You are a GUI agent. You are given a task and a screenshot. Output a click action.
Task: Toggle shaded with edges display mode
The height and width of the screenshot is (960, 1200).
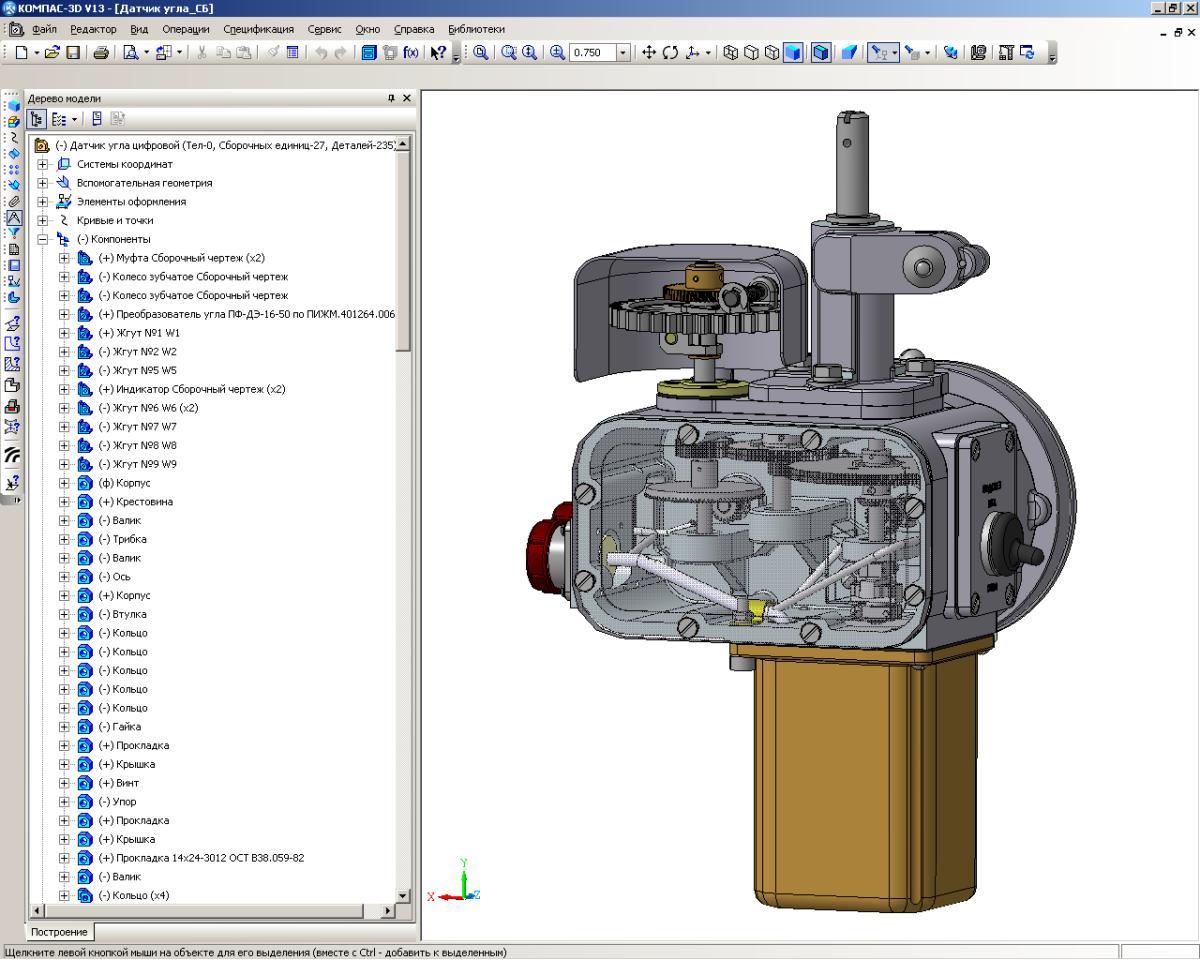820,53
